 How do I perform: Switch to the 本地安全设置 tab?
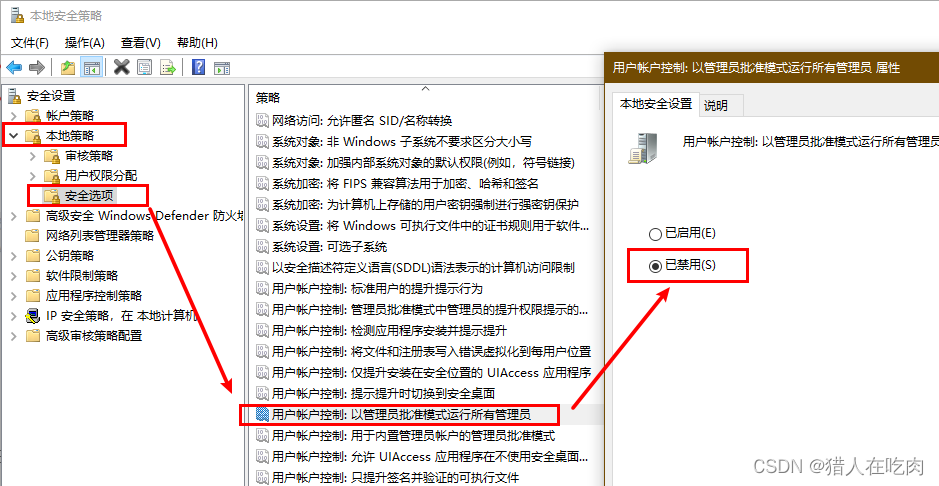point(656,104)
